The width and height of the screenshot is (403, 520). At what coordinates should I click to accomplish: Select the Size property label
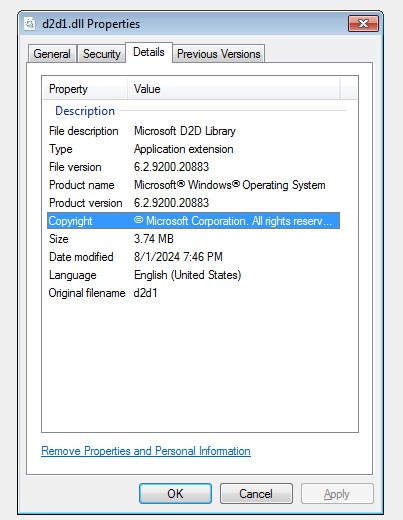[59, 239]
